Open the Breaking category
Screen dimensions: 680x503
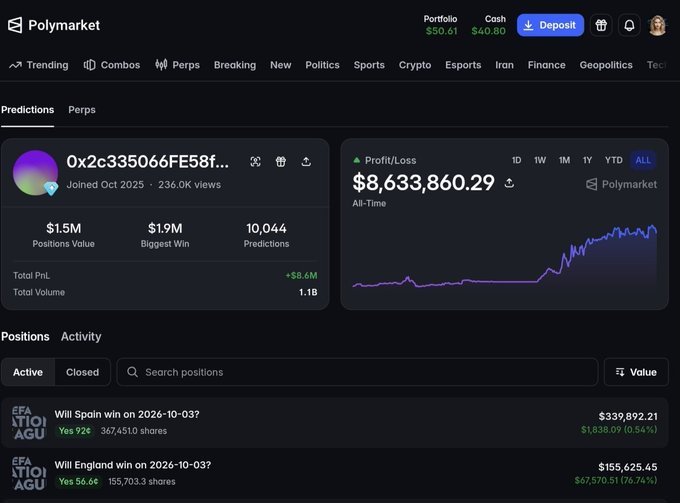235,65
